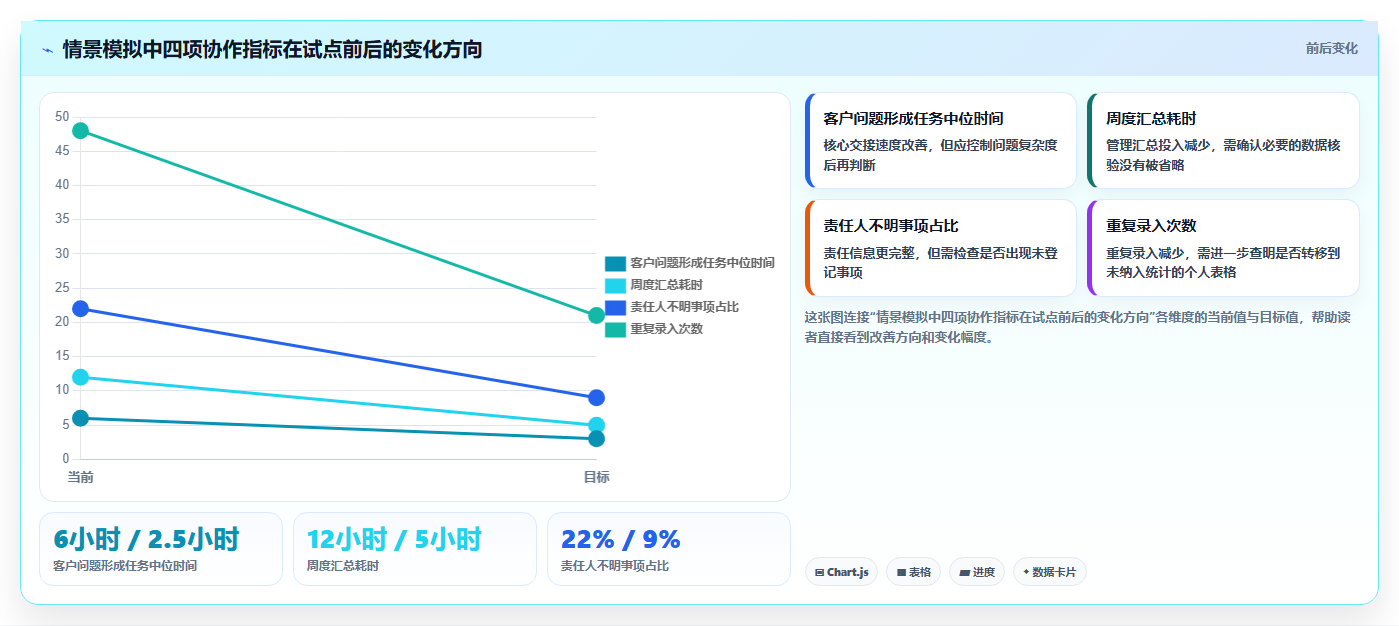Click the y-axis value 25
This screenshot has height=626, width=1399.
(x=62, y=288)
